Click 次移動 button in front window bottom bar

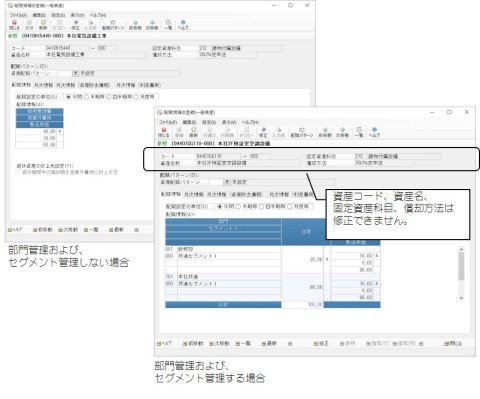tap(219, 343)
